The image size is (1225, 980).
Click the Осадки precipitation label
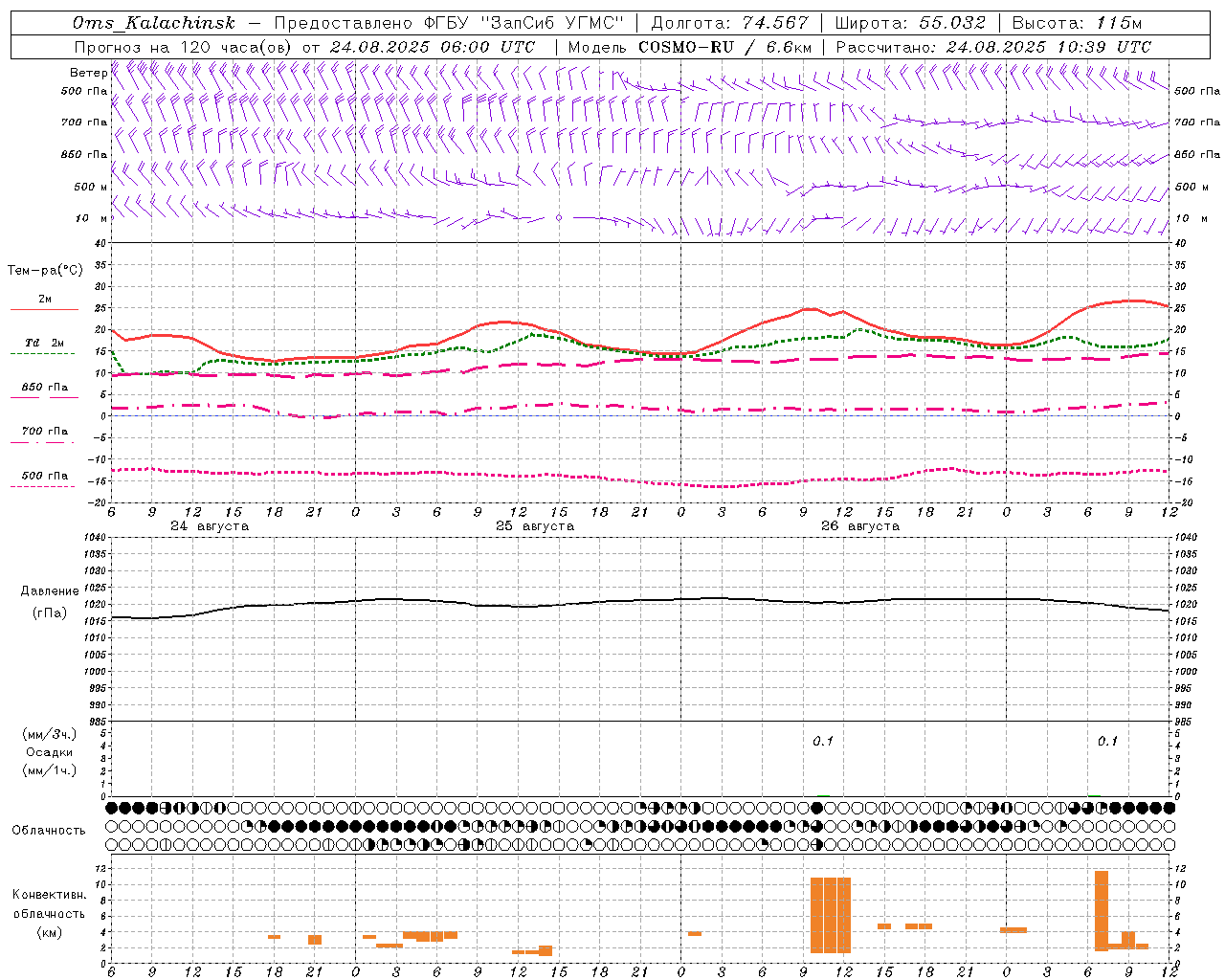(49, 752)
